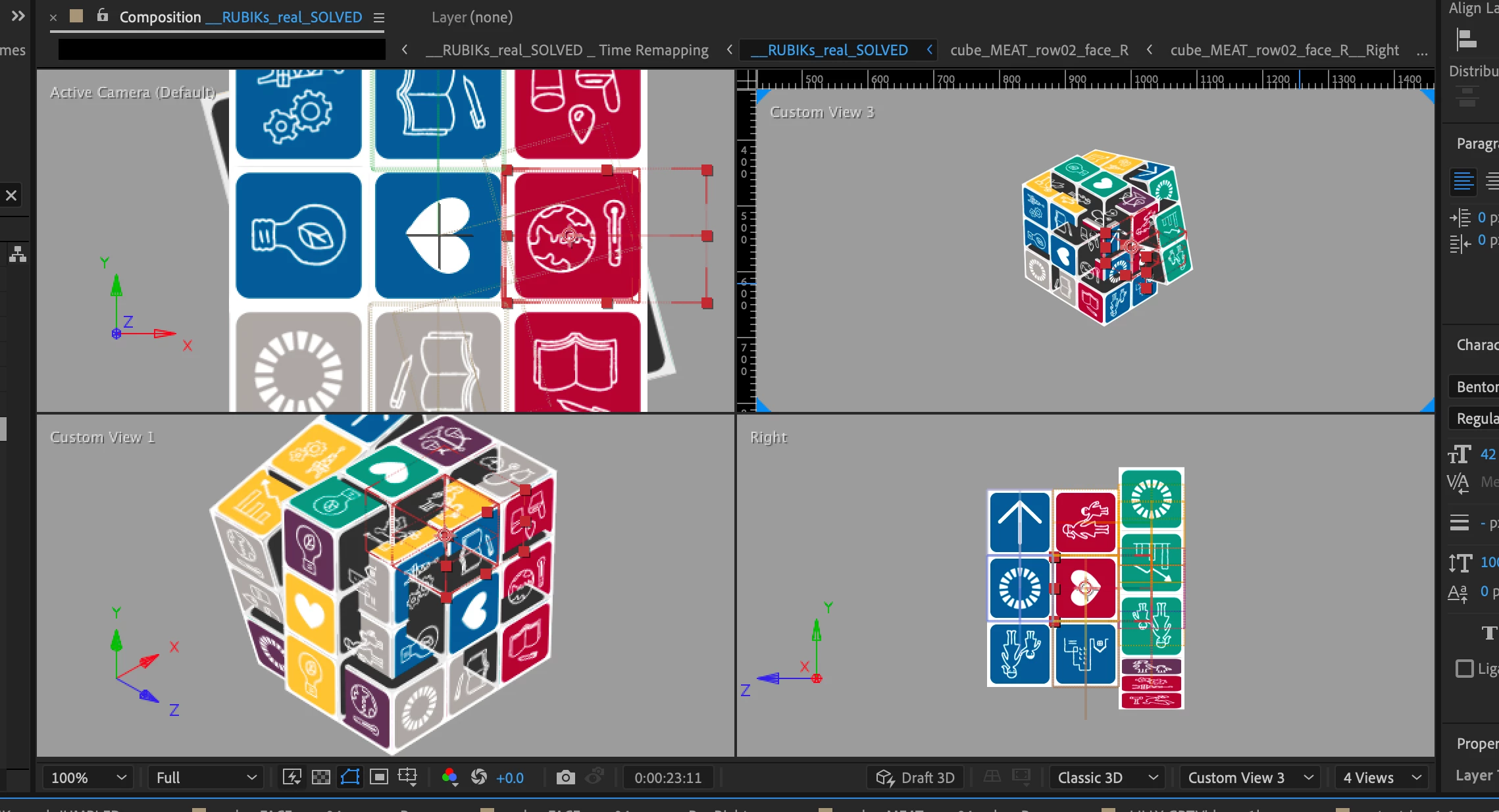The image size is (1499, 812).
Task: Click the Ligatures checkbox
Action: (1465, 669)
